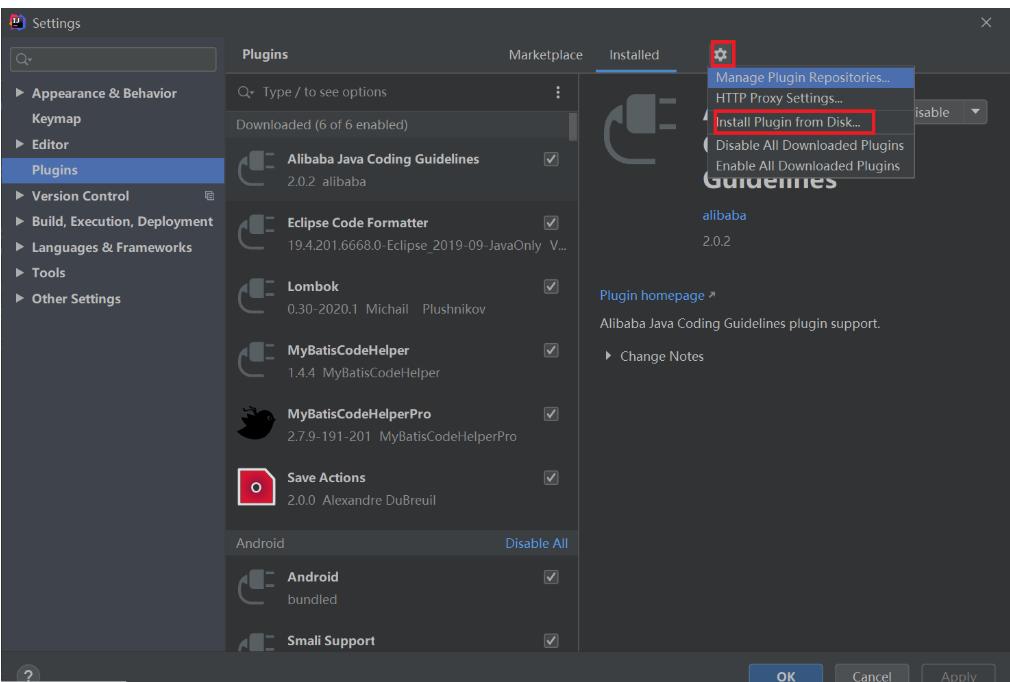Screen dimensions: 1010x682
Task: Click the plugin list vertical scrollbar
Action: tap(573, 128)
